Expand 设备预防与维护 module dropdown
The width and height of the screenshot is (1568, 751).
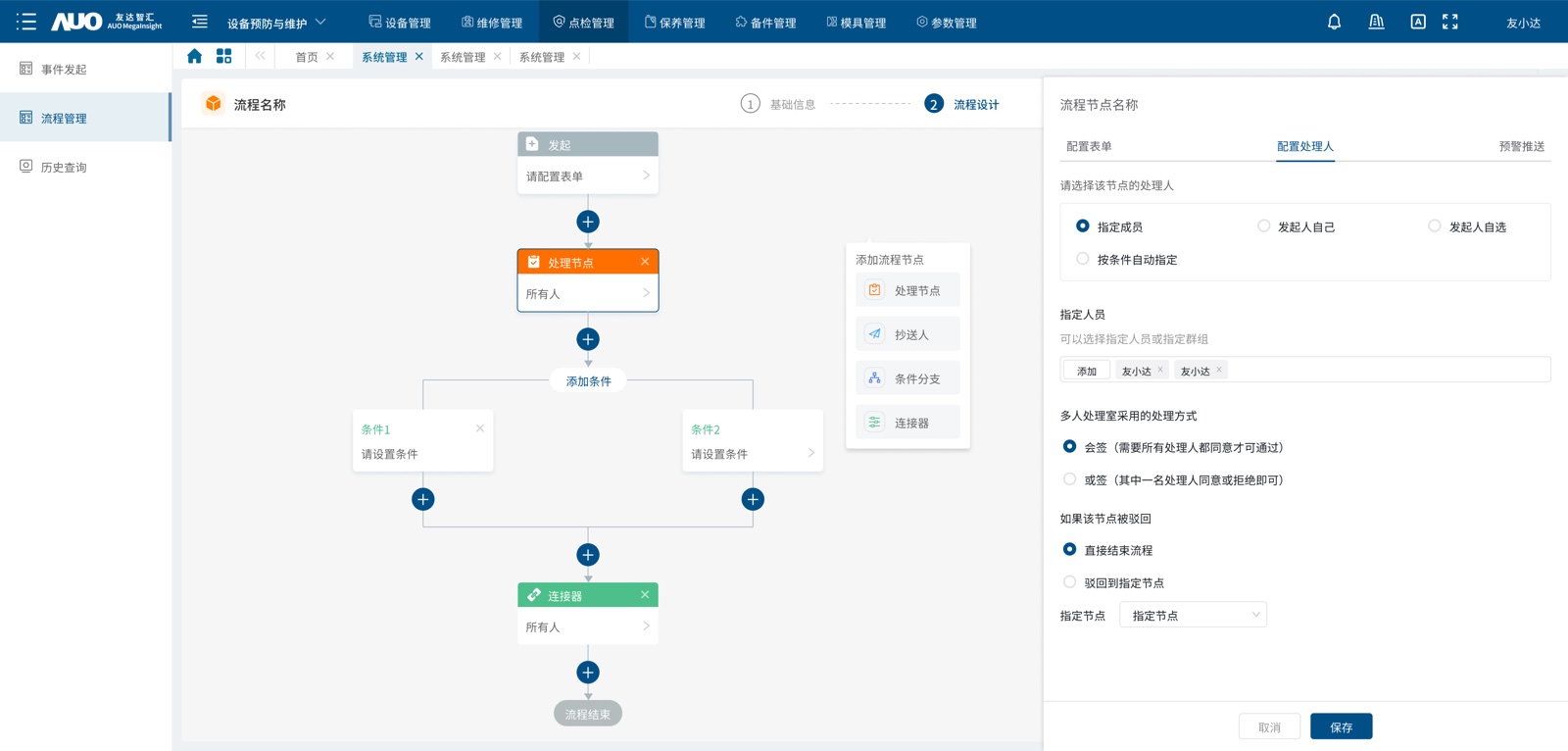(x=276, y=23)
